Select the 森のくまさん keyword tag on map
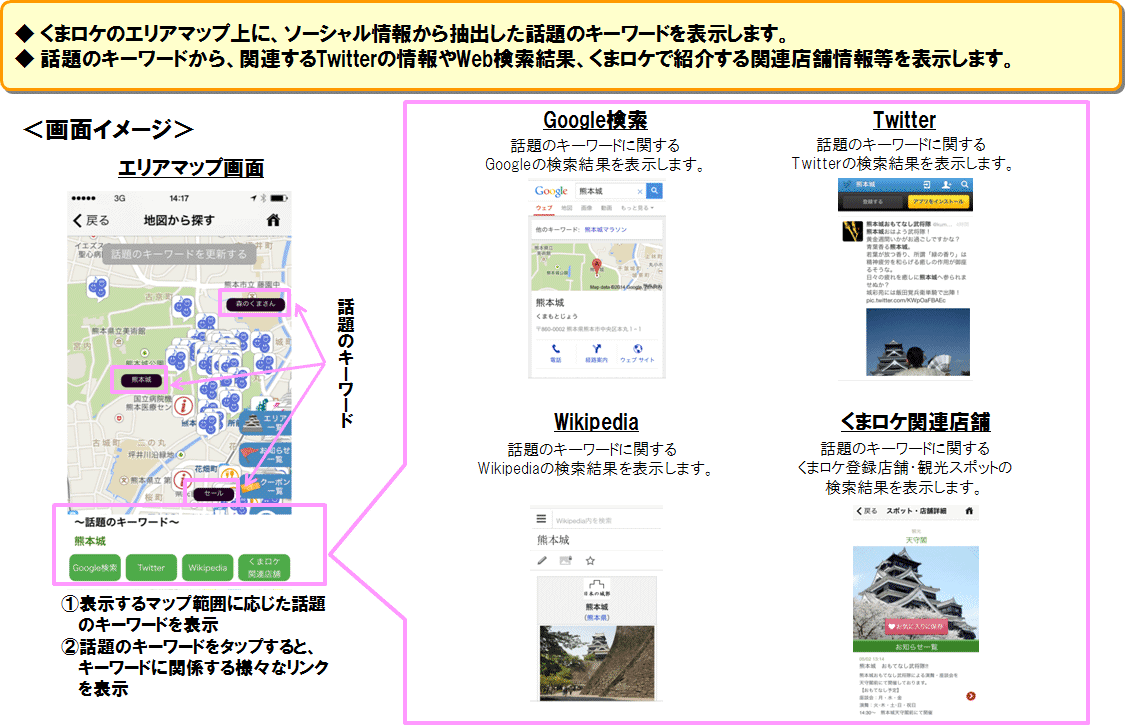Viewport: 1125px width, 725px height. point(255,304)
